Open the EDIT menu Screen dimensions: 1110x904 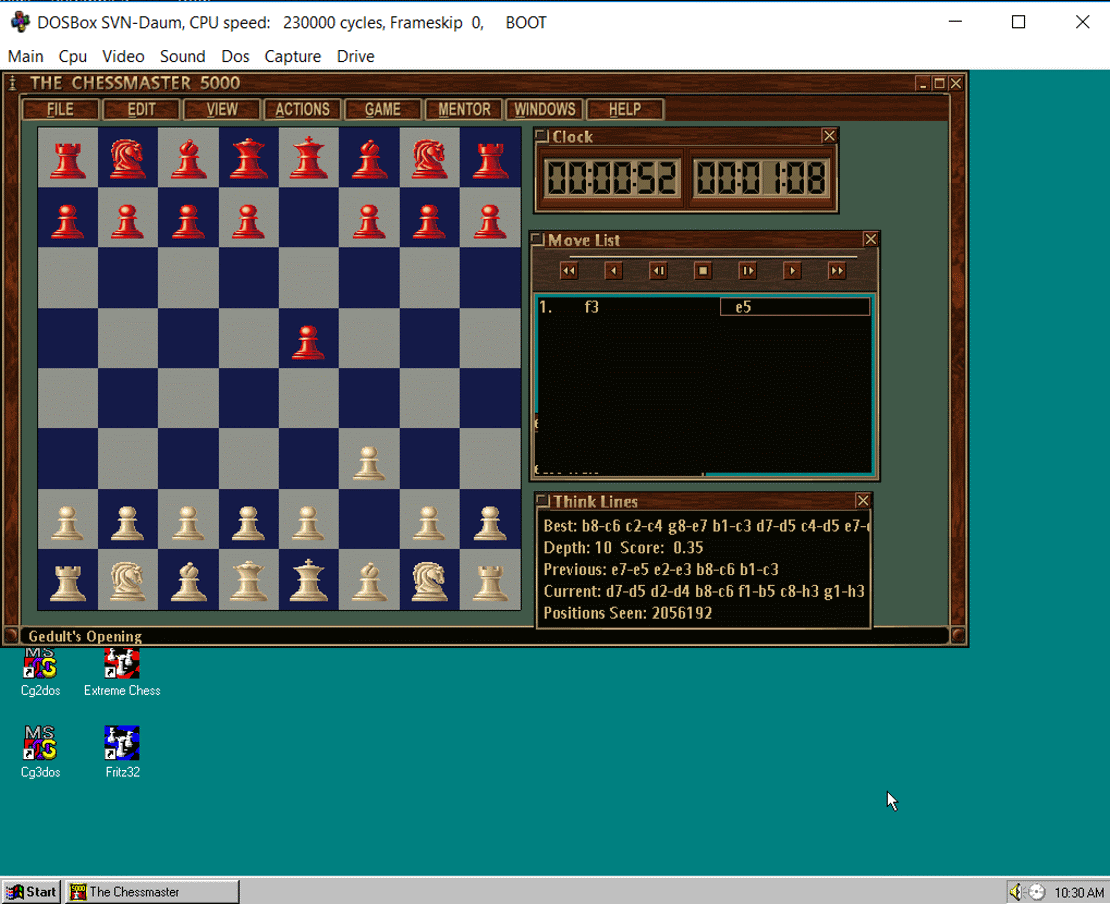tap(141, 110)
